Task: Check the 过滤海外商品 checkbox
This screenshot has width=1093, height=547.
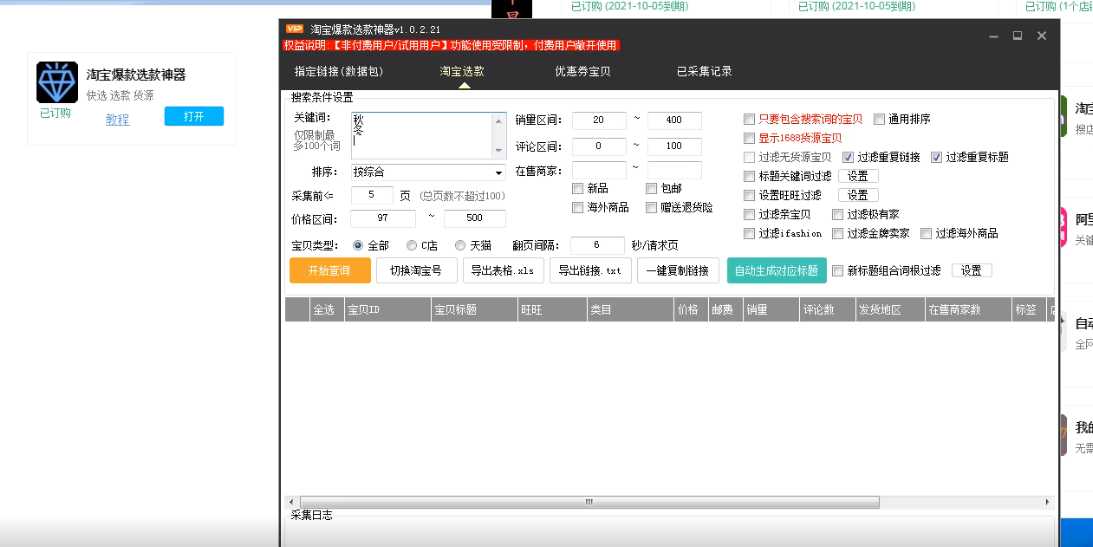Action: tap(926, 233)
